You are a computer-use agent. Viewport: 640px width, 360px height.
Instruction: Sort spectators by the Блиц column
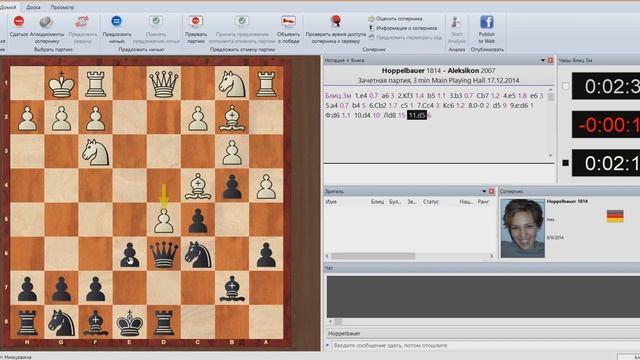pyautogui.click(x=377, y=202)
